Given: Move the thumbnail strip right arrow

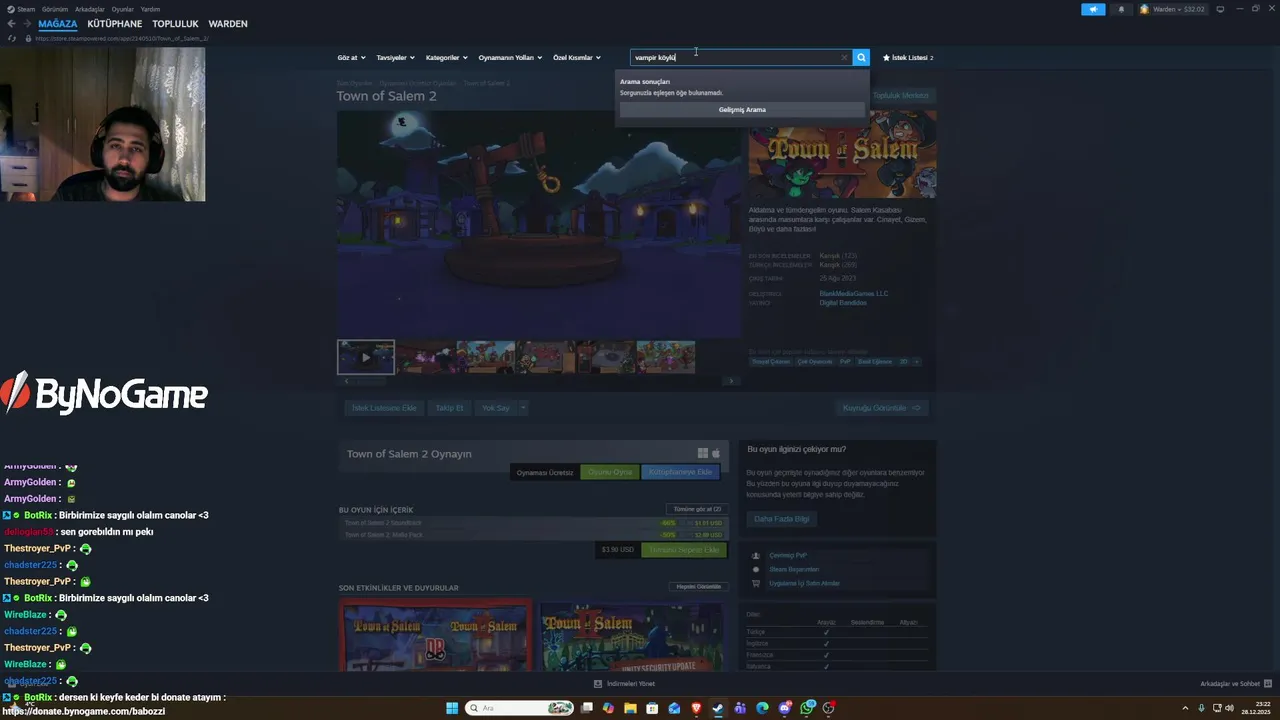Looking at the screenshot, I should pyautogui.click(x=731, y=381).
